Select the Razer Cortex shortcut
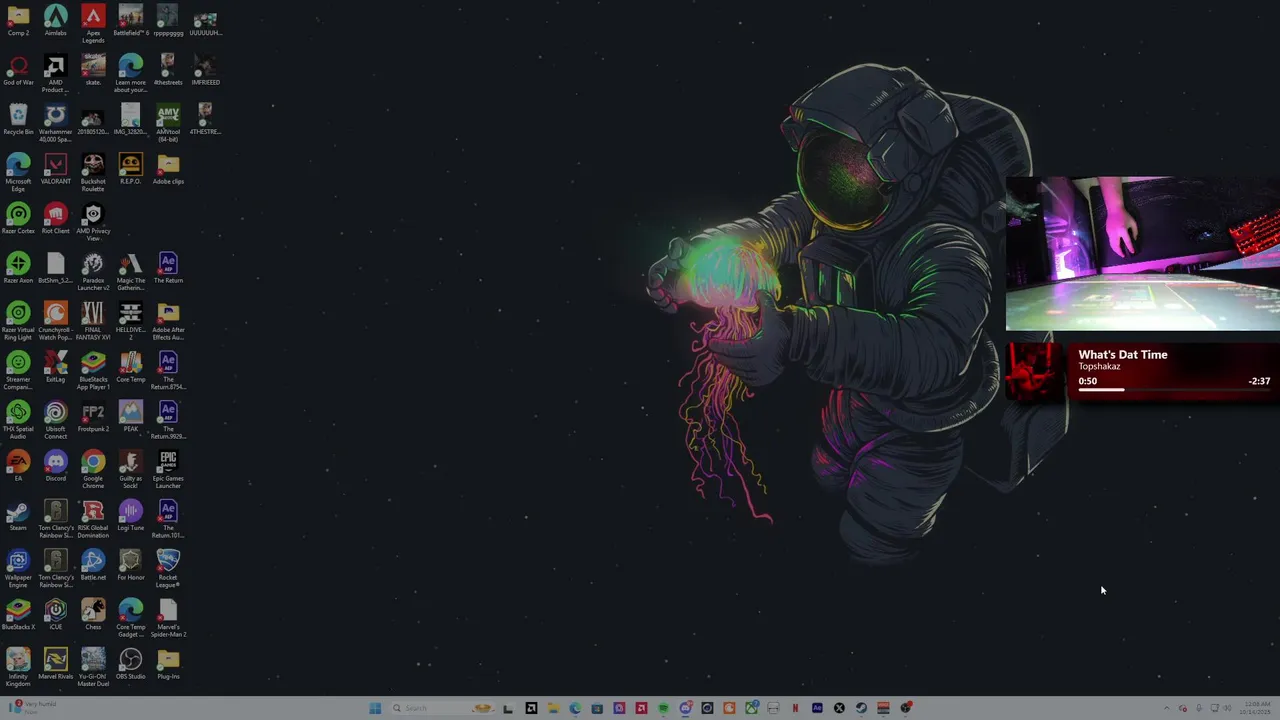The image size is (1280, 720). tap(18, 219)
